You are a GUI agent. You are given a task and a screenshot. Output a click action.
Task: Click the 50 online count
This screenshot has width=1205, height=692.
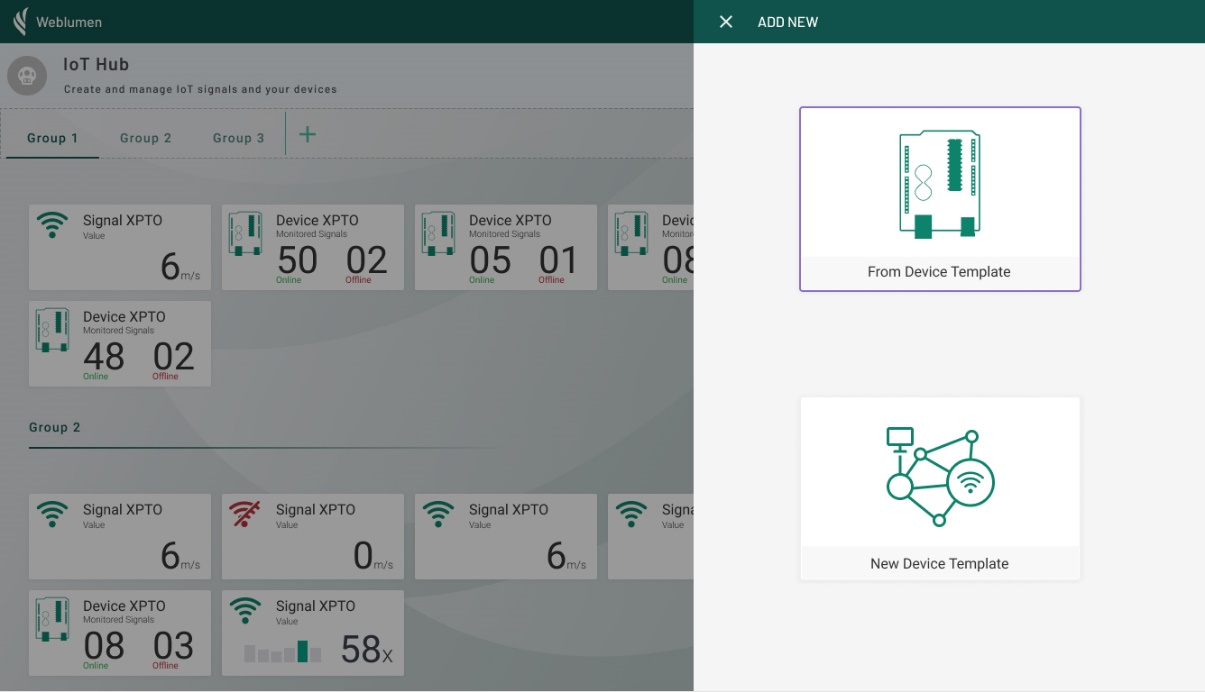click(297, 261)
